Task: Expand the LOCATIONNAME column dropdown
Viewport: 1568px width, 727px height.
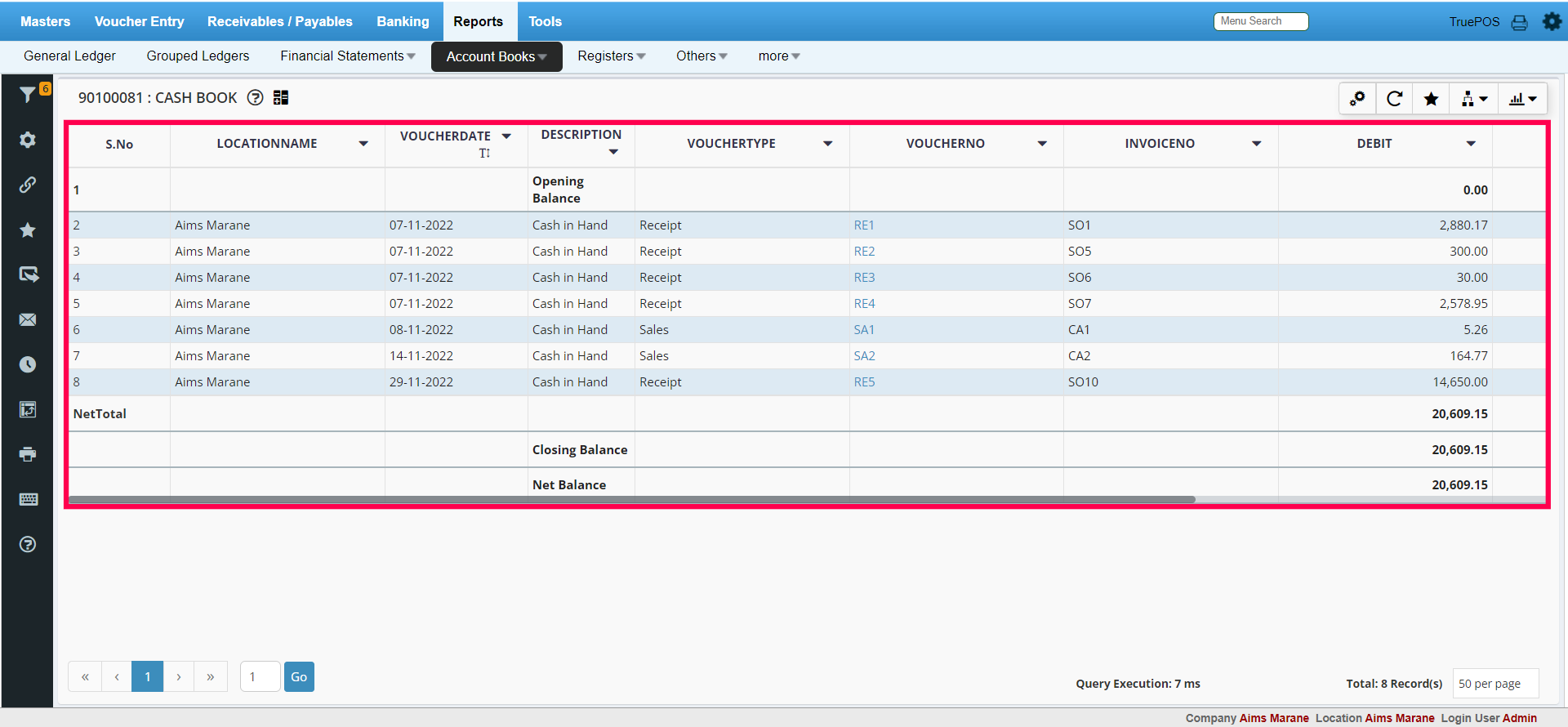Action: (363, 144)
